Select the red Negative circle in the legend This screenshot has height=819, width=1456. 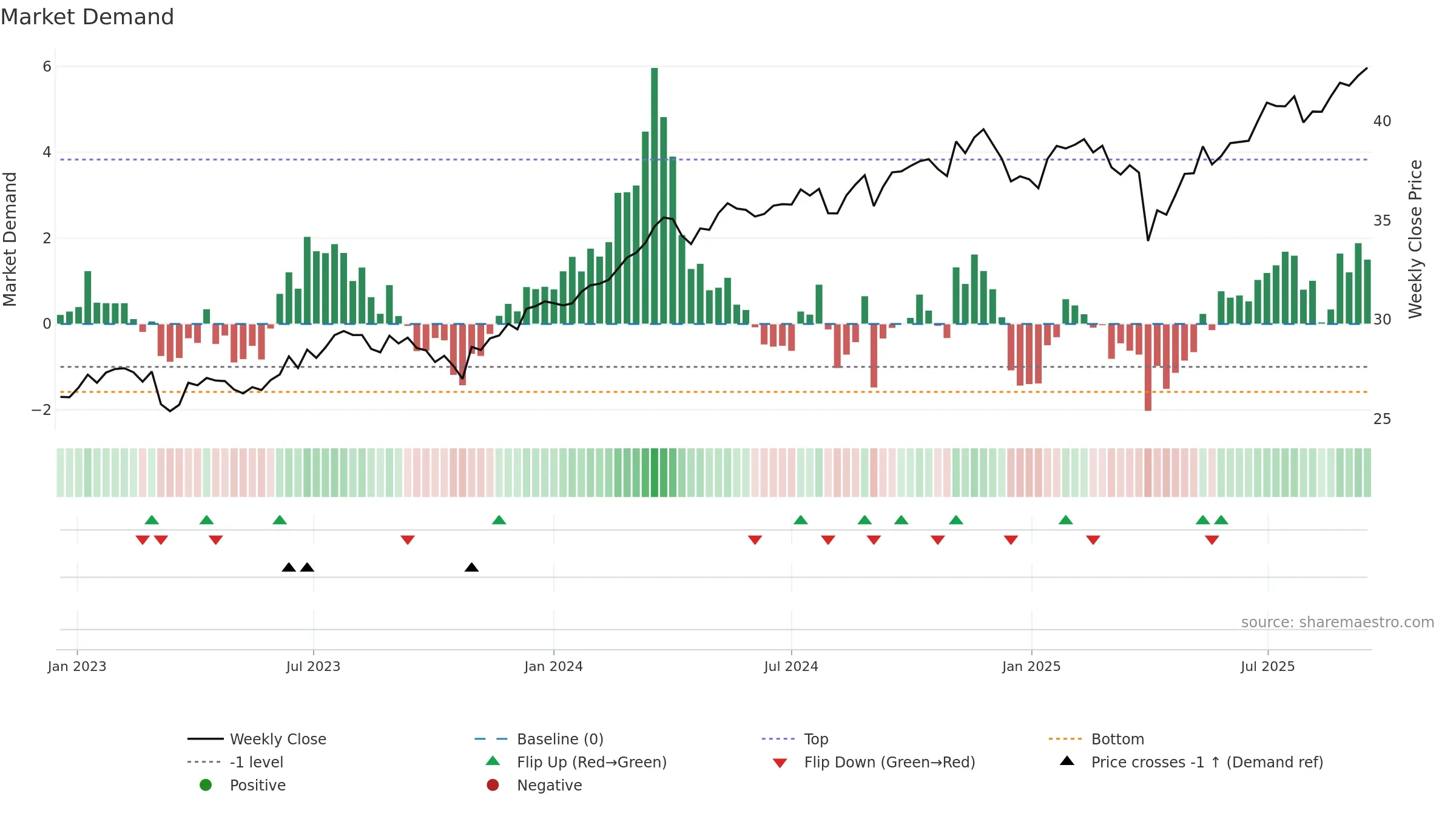(x=493, y=785)
